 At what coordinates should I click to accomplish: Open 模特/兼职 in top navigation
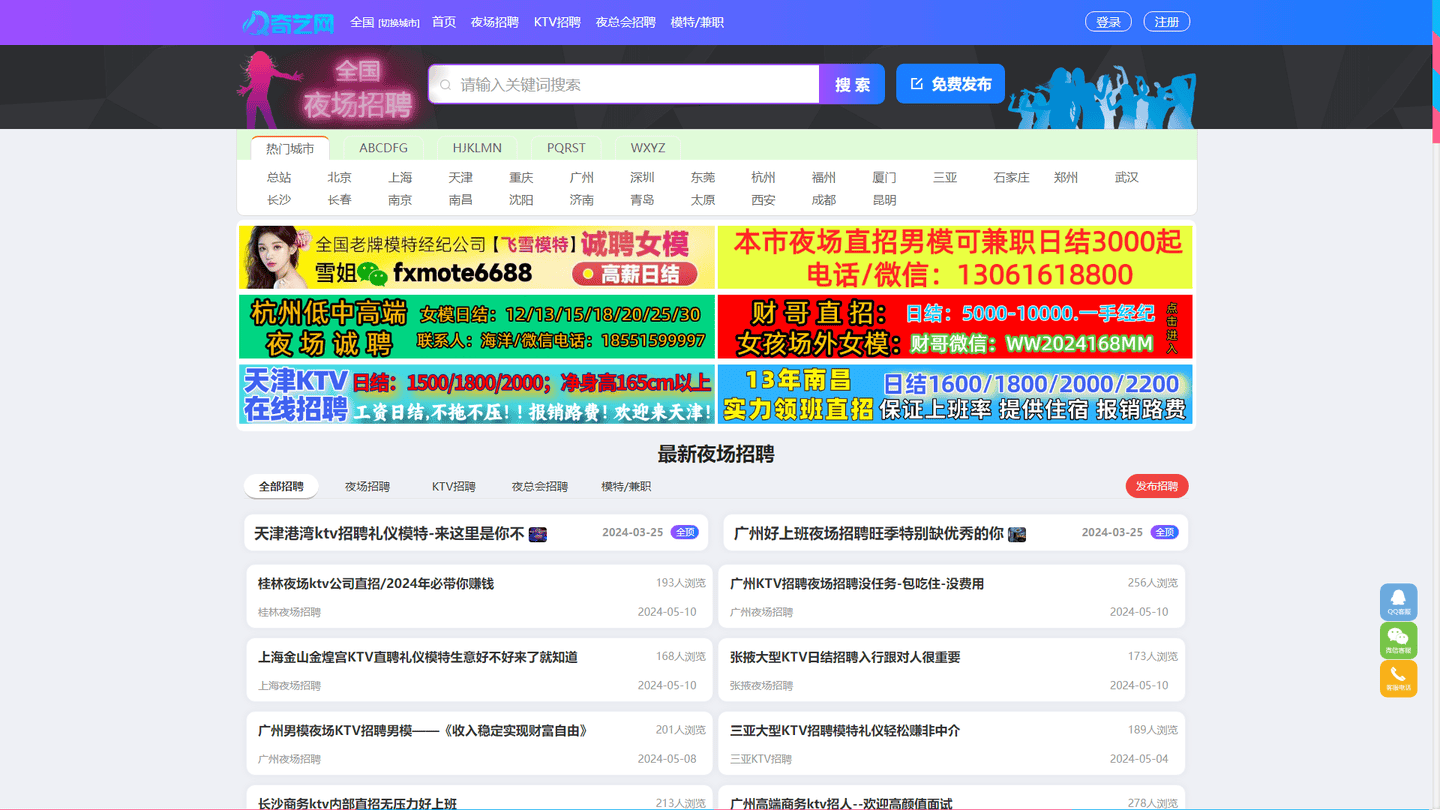(697, 22)
